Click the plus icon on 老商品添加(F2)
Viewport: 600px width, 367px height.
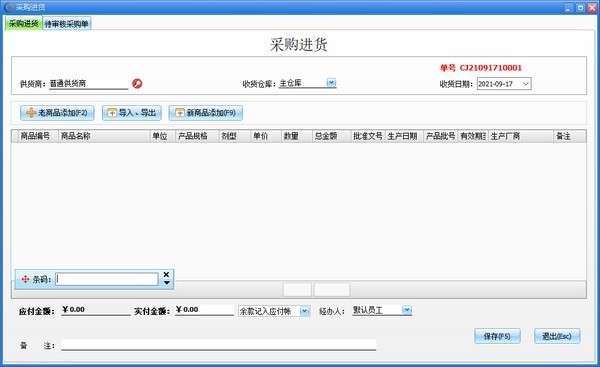(31, 113)
